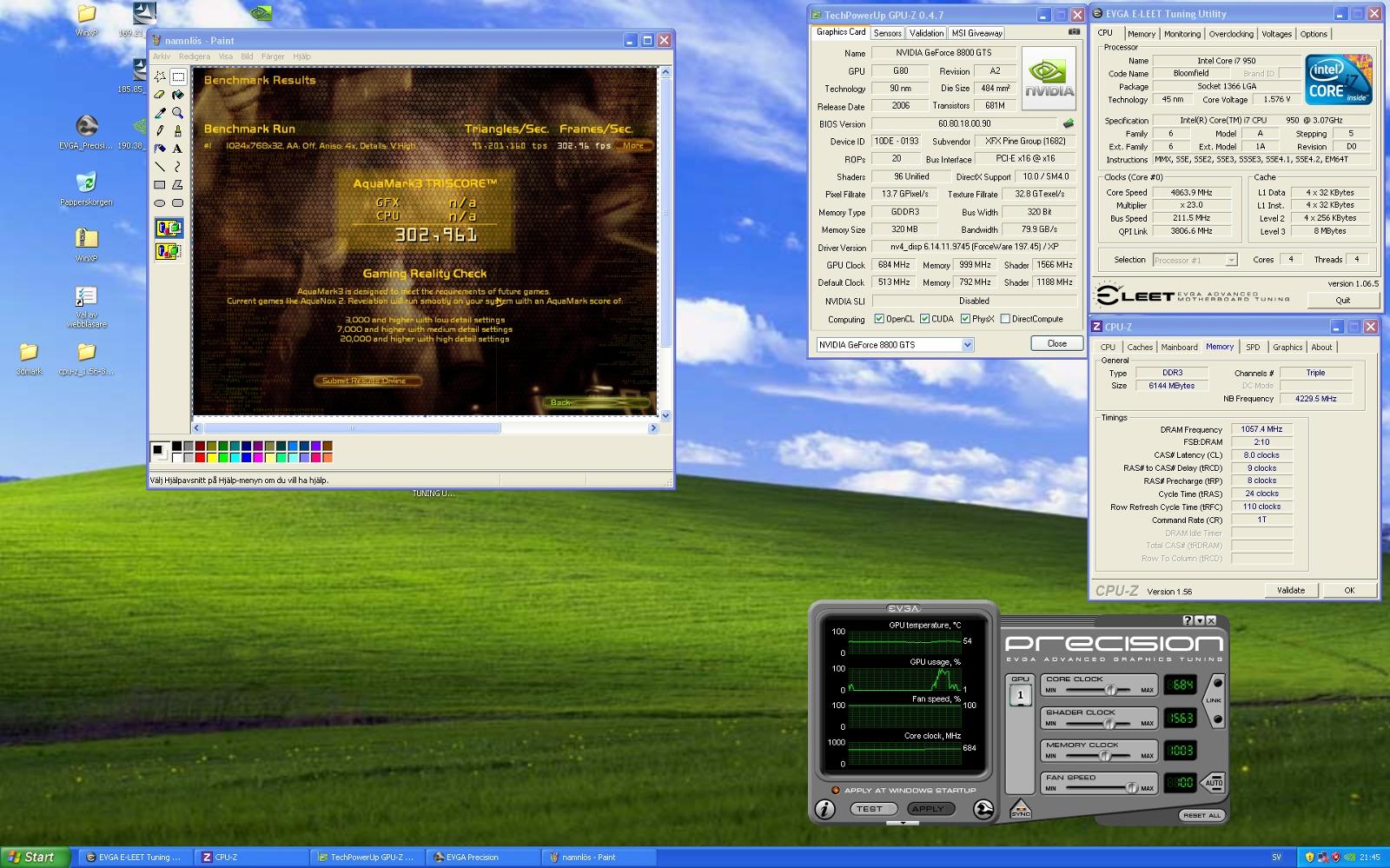This screenshot has width=1390, height=868.
Task: Select the Polygon tool in Paint
Action: point(177,184)
